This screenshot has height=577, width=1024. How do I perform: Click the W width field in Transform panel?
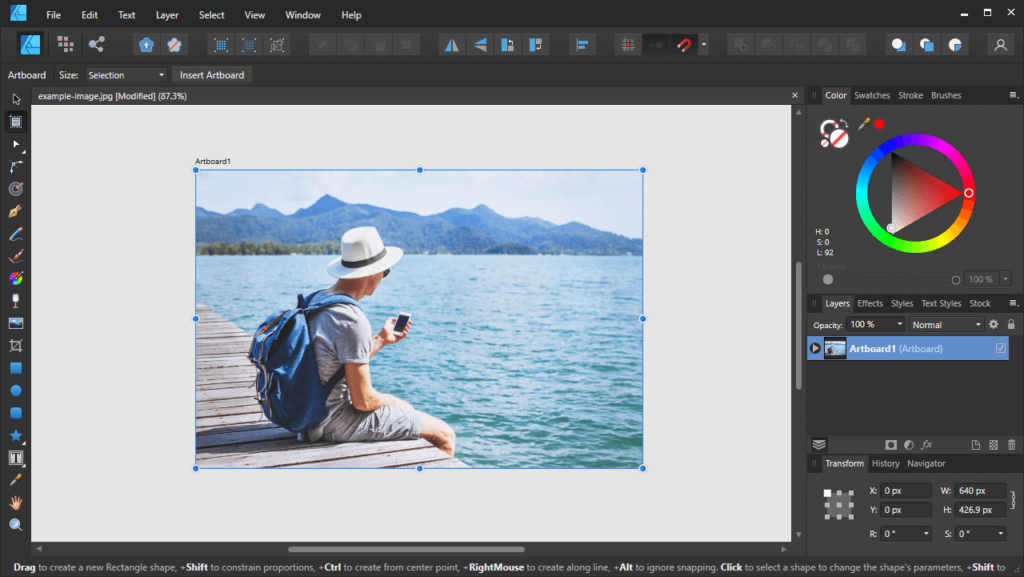(x=978, y=490)
